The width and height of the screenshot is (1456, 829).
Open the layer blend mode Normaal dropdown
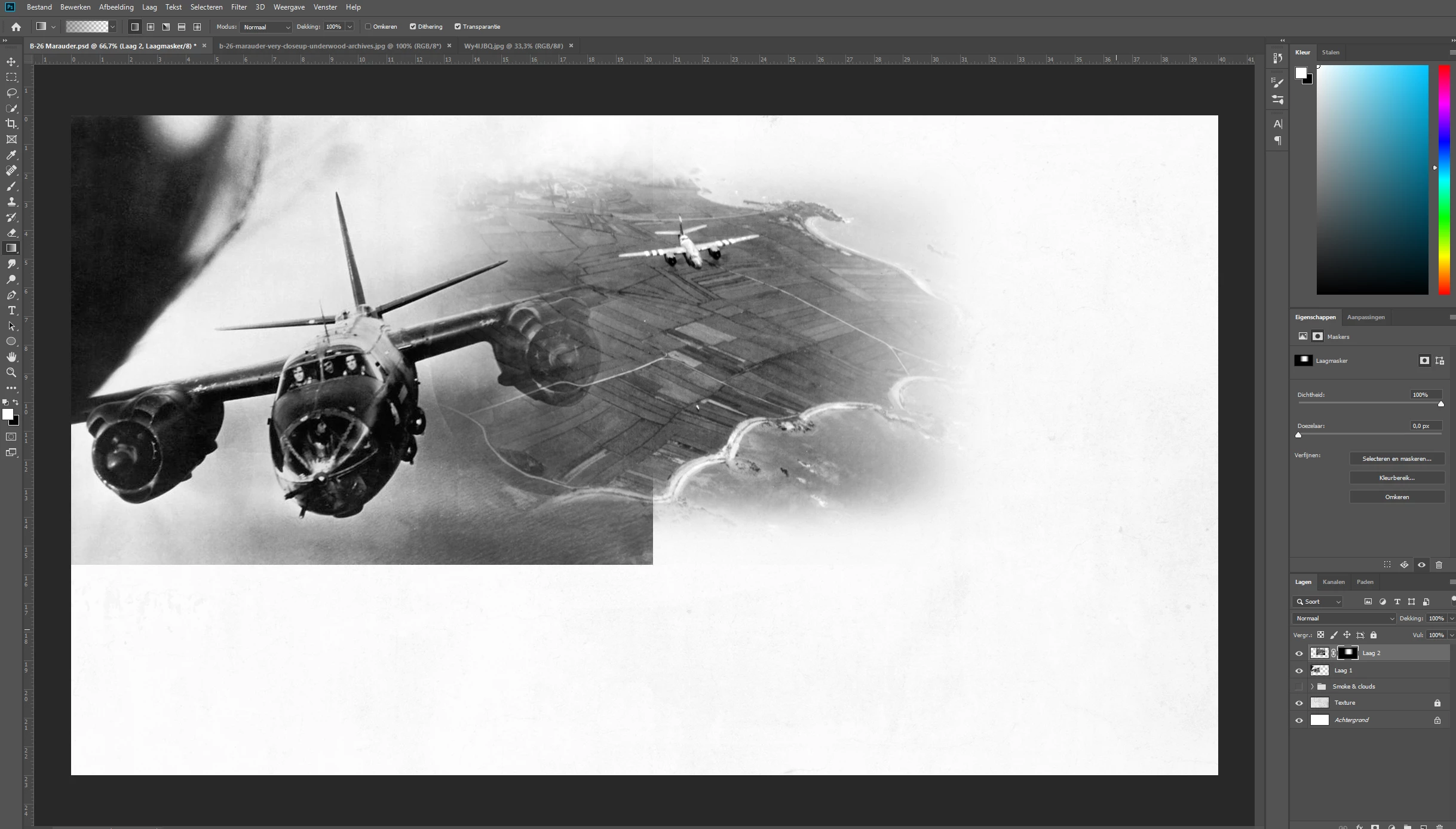[x=1344, y=618]
